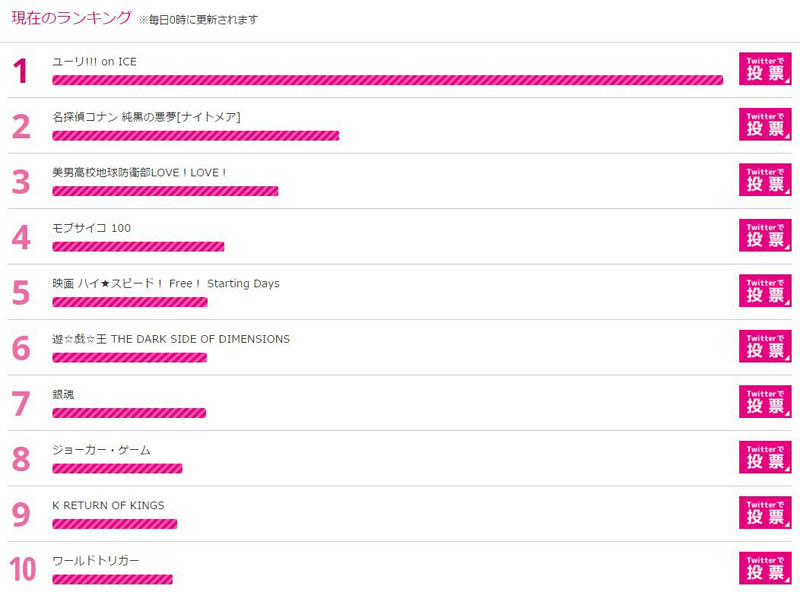Vote on Twitter for 銀魂
Viewport: 800px width, 592px height.
[765, 402]
